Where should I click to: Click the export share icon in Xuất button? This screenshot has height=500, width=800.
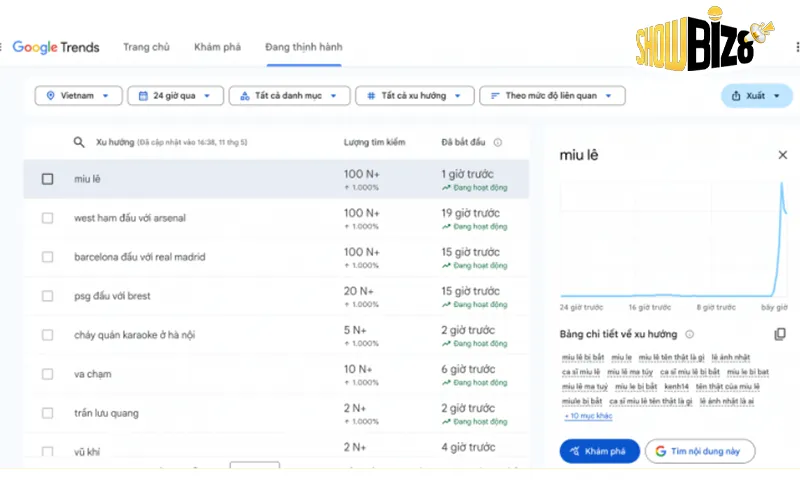(736, 95)
